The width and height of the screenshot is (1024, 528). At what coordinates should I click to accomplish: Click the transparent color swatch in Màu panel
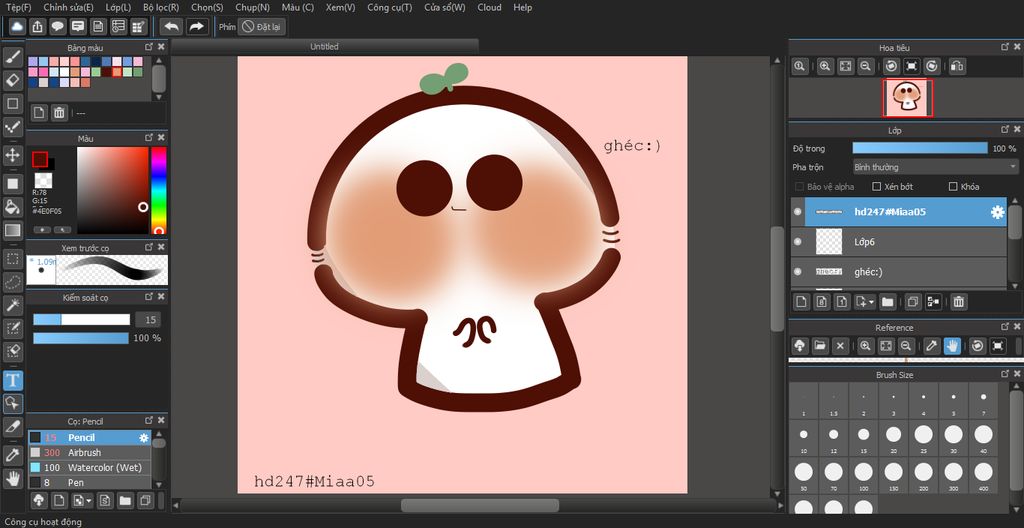(x=44, y=180)
